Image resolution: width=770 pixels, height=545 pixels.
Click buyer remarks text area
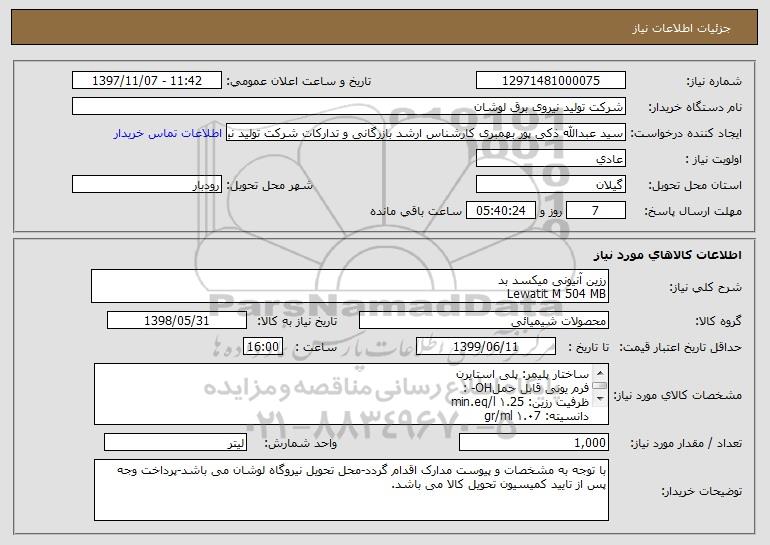coord(351,490)
